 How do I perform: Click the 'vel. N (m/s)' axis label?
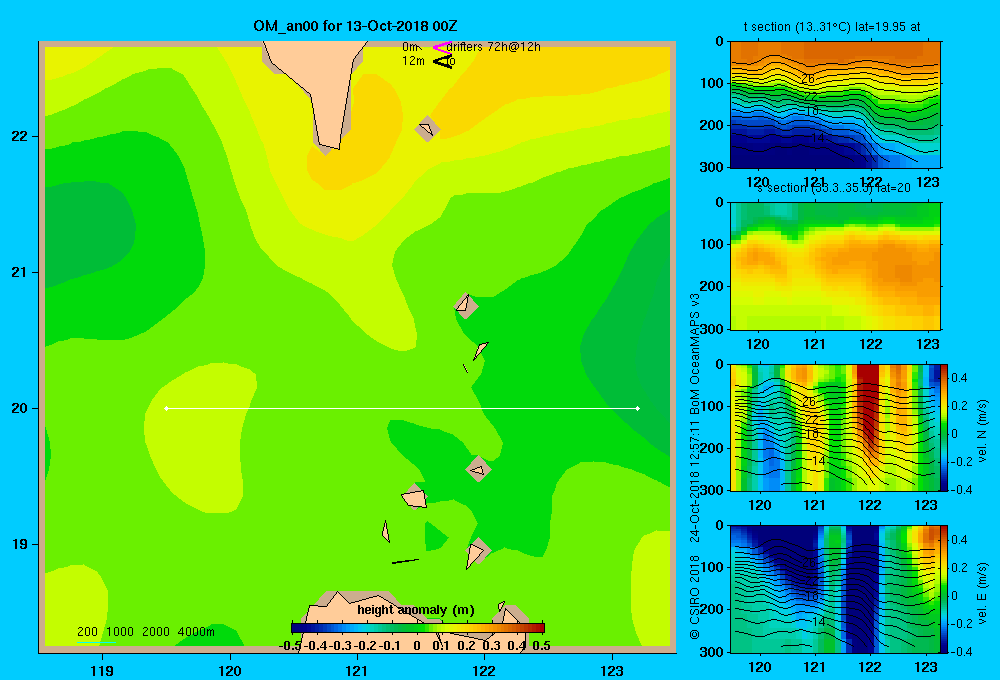pyautogui.click(x=983, y=431)
